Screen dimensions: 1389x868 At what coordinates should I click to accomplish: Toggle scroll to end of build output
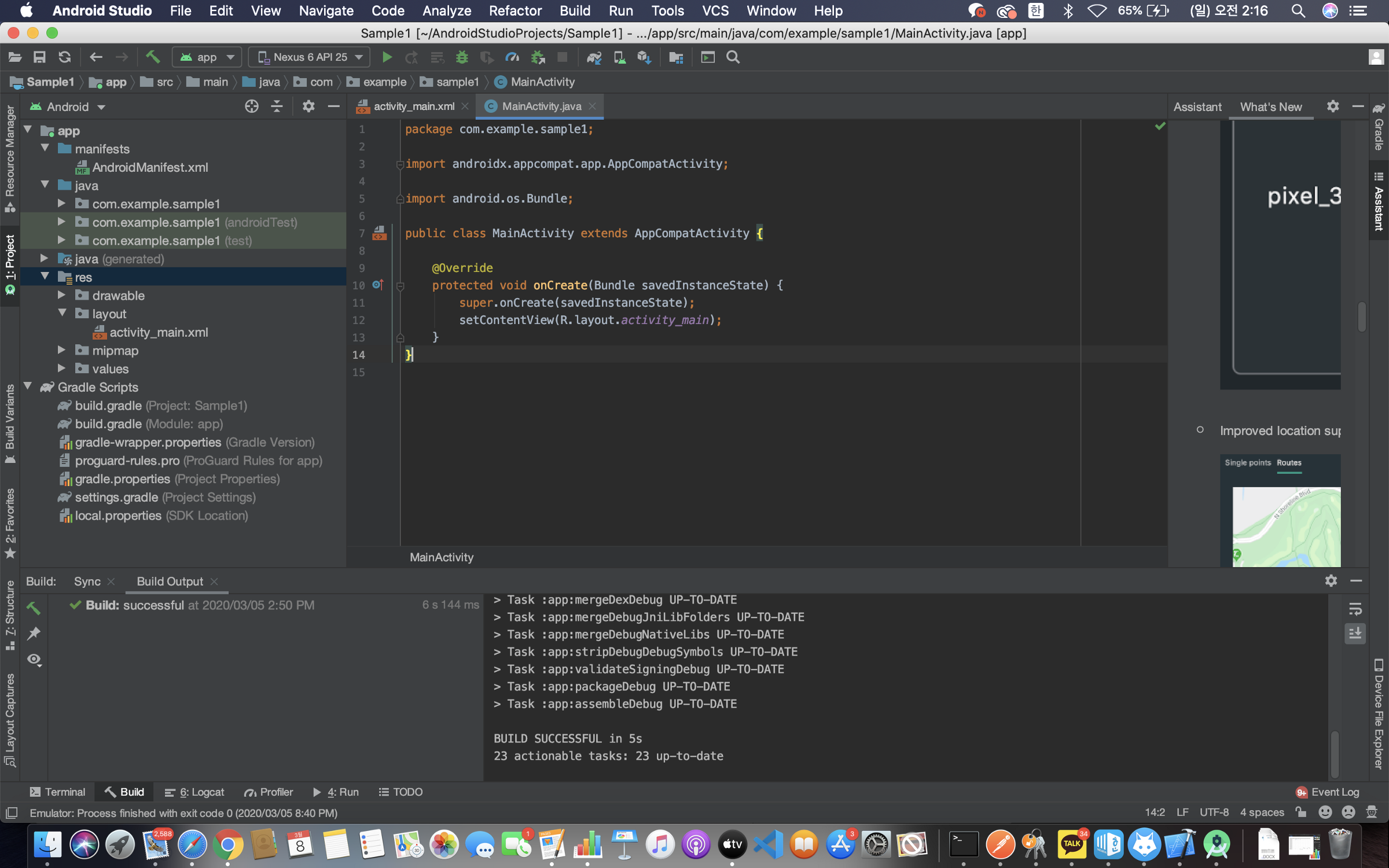(x=1355, y=634)
